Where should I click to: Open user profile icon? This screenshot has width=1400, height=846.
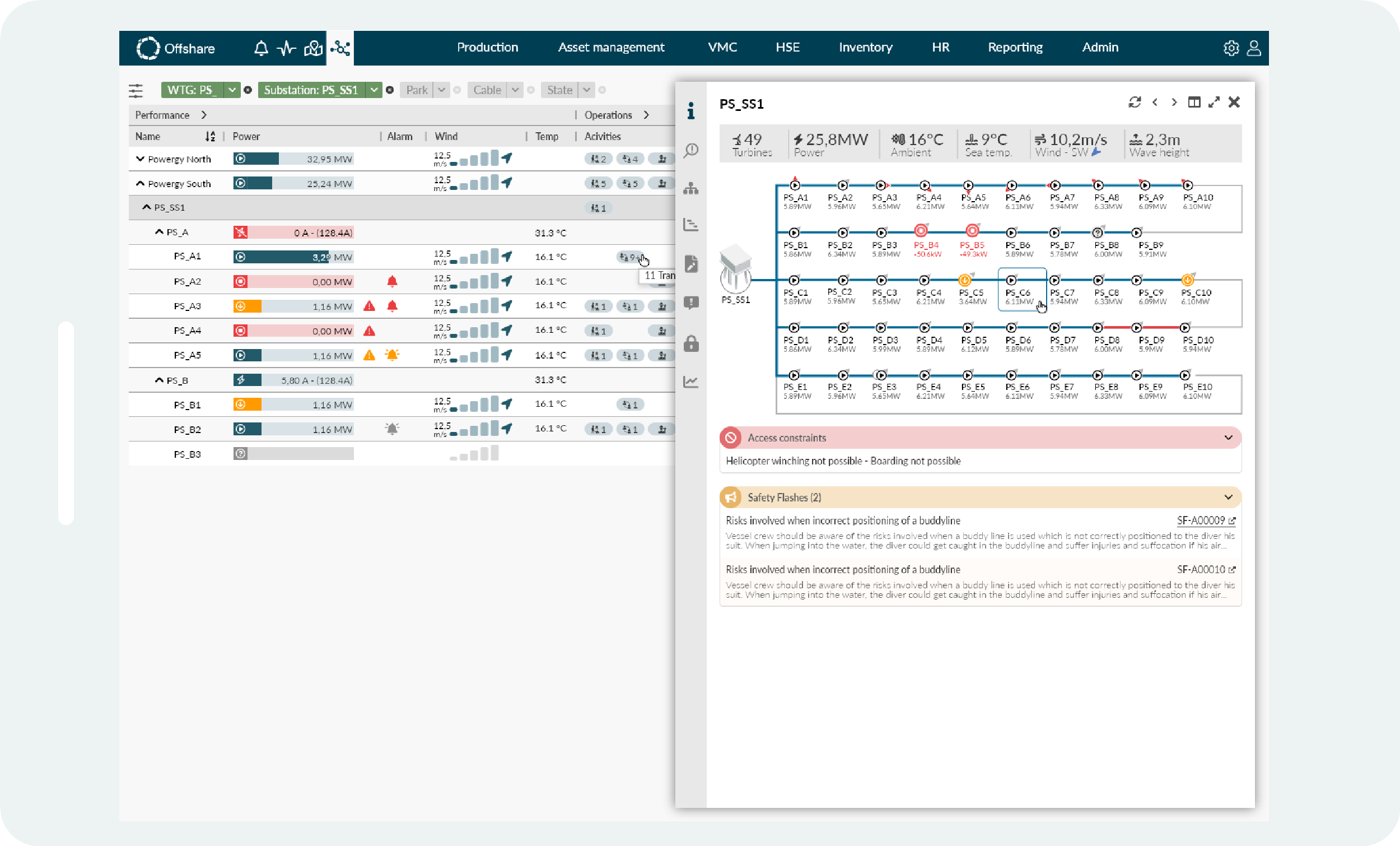[x=1254, y=48]
